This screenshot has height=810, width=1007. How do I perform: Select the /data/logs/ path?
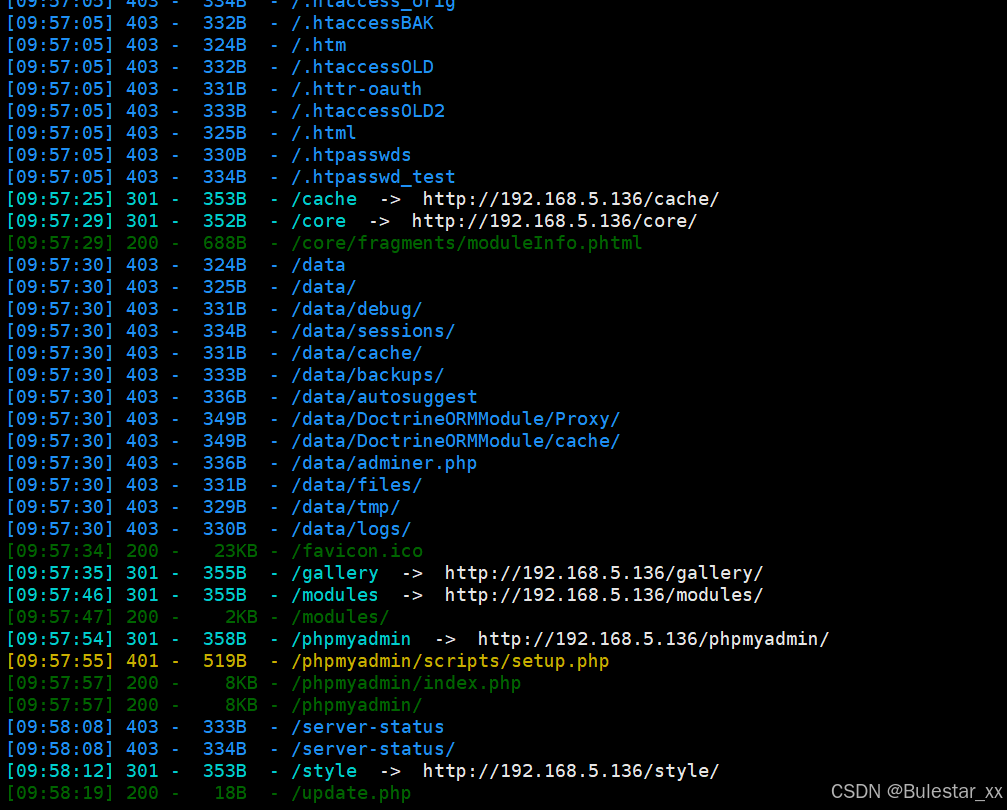351,529
